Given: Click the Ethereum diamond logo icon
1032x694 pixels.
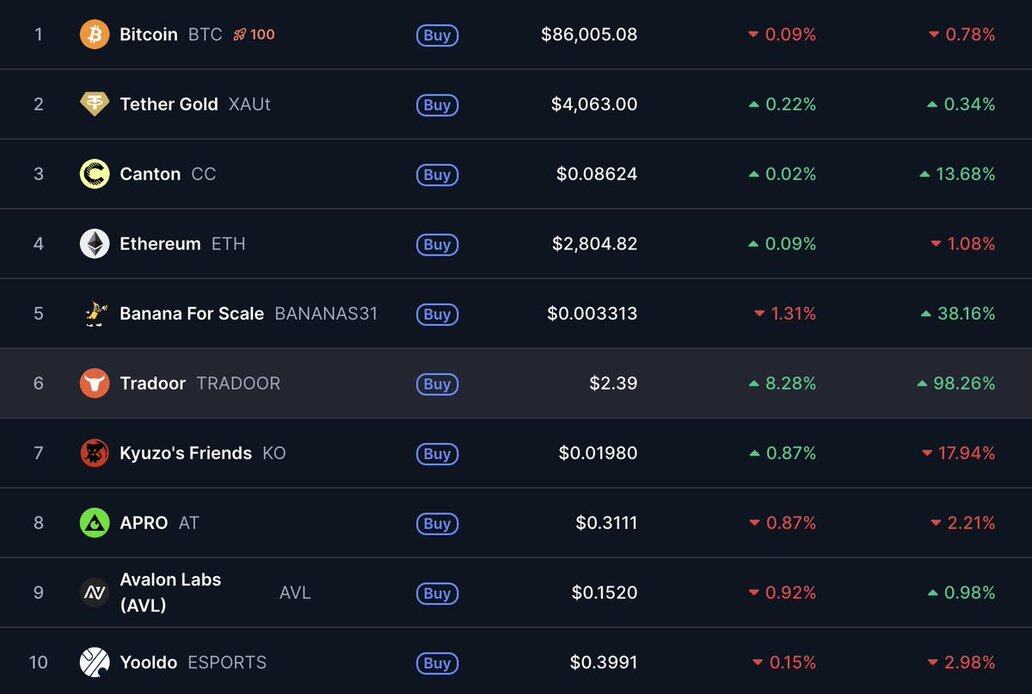Looking at the screenshot, I should pos(94,244).
